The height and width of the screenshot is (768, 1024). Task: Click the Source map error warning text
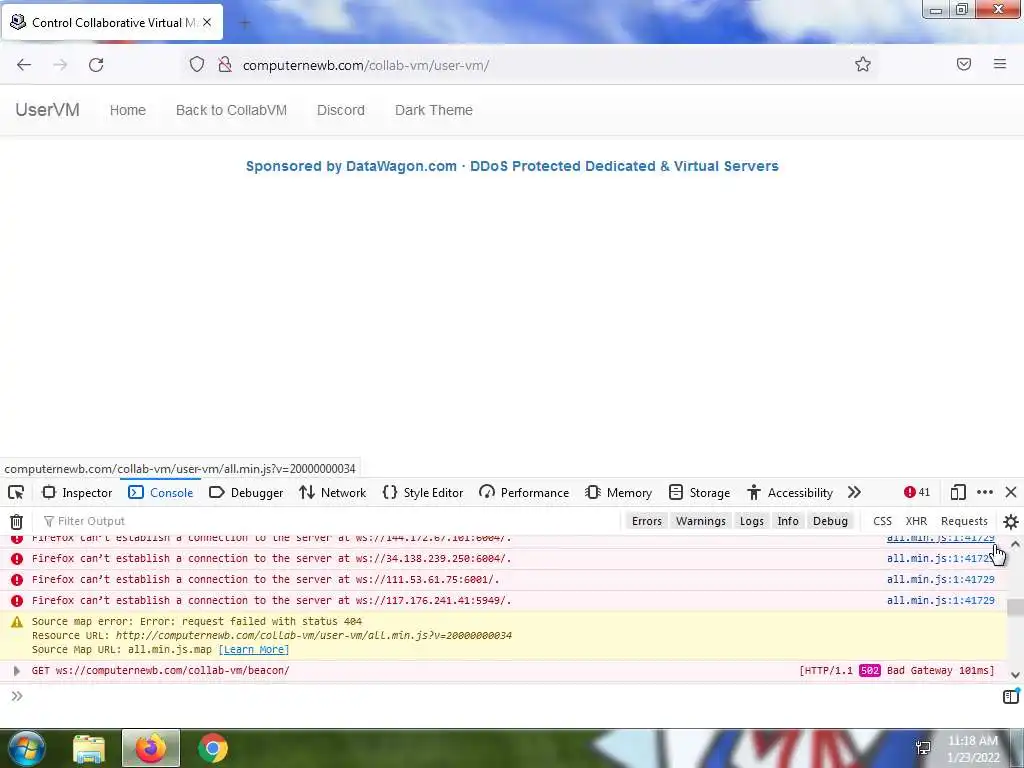[197, 622]
